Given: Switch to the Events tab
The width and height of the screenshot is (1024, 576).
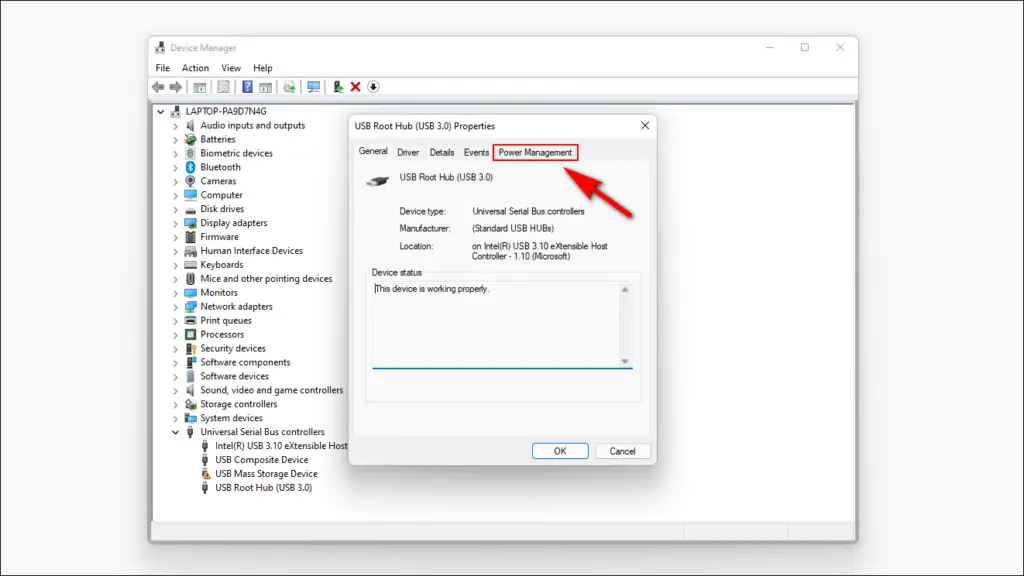Looking at the screenshot, I should point(476,152).
